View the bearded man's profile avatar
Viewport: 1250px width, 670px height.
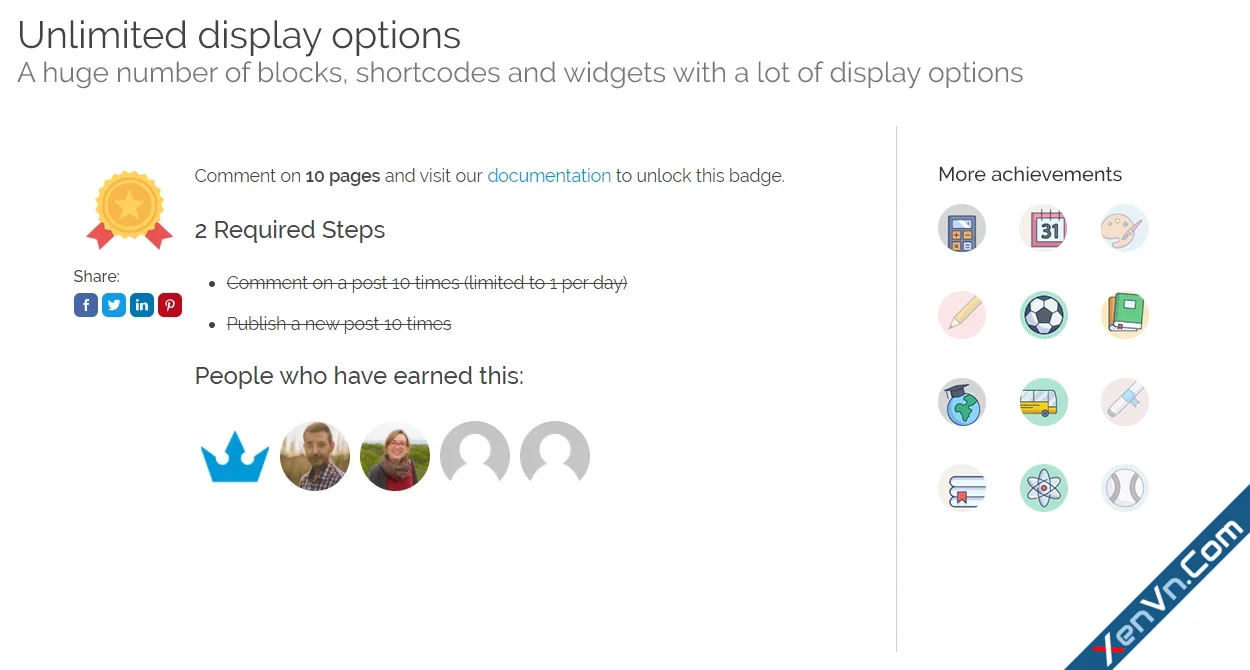[x=315, y=456]
